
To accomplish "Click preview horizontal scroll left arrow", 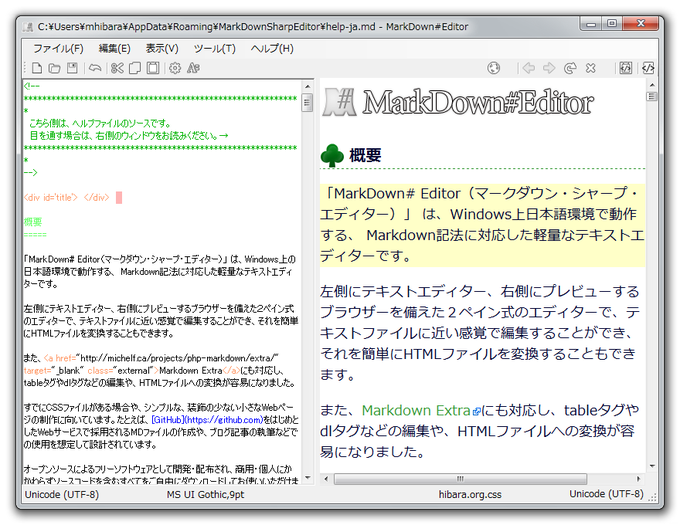I will tap(326, 479).
